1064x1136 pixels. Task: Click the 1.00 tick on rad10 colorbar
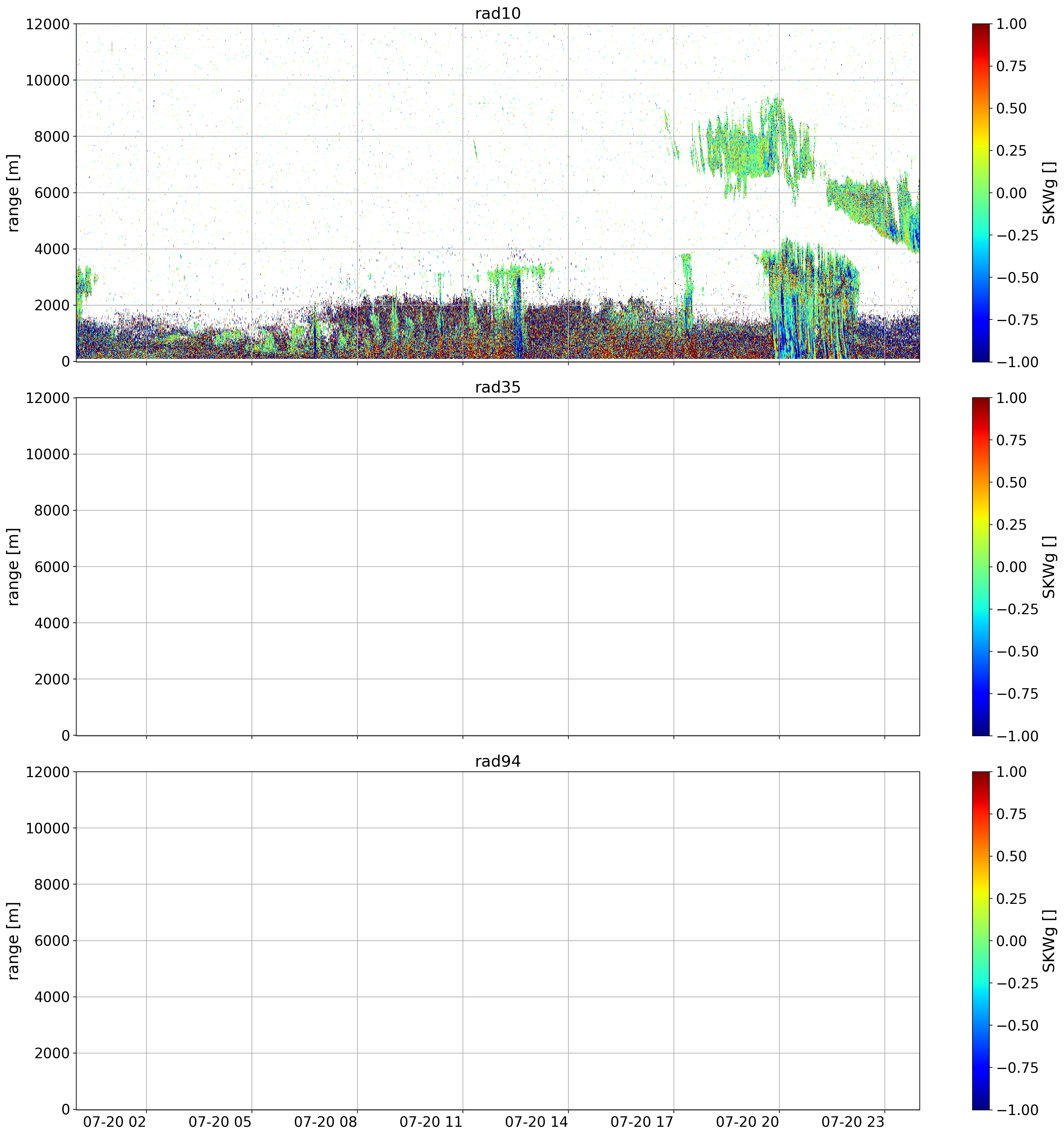pos(1011,24)
